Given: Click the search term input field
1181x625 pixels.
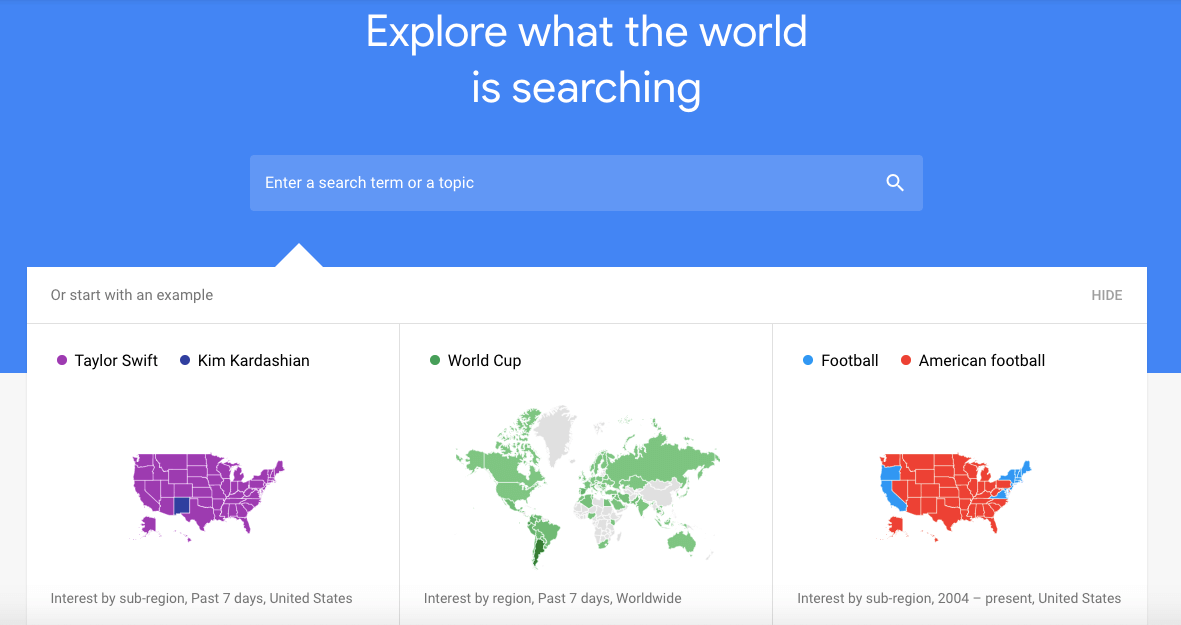Looking at the screenshot, I should click(560, 183).
